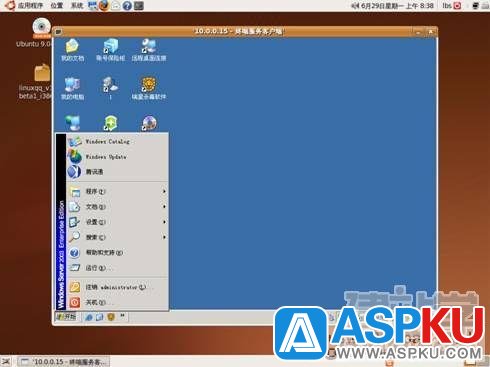This screenshot has width=490, height=367.
Task: Close the 10.0.0.15 终端服务客户端 window
Action: coord(430,32)
